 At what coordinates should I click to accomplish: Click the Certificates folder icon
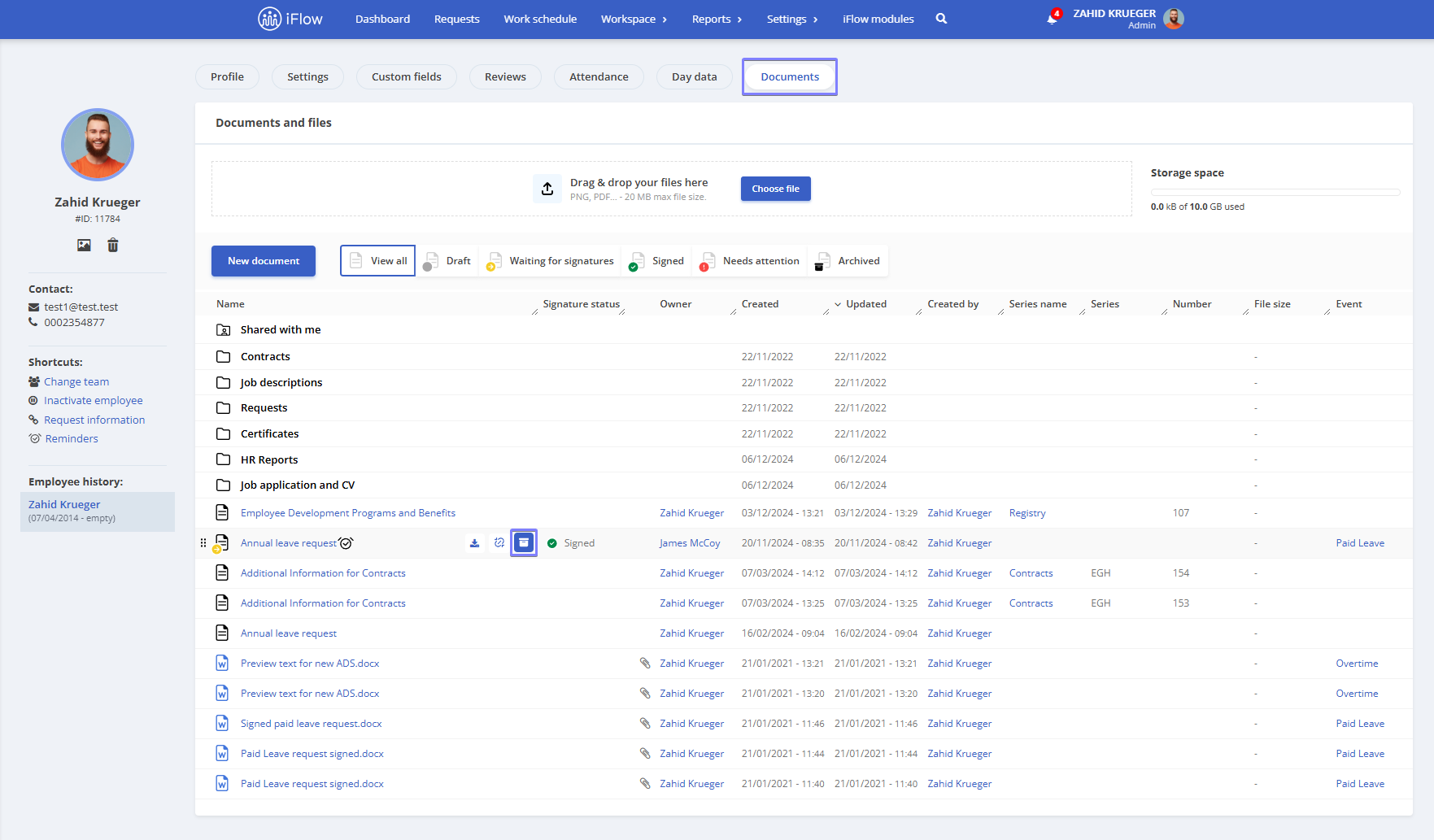[223, 434]
